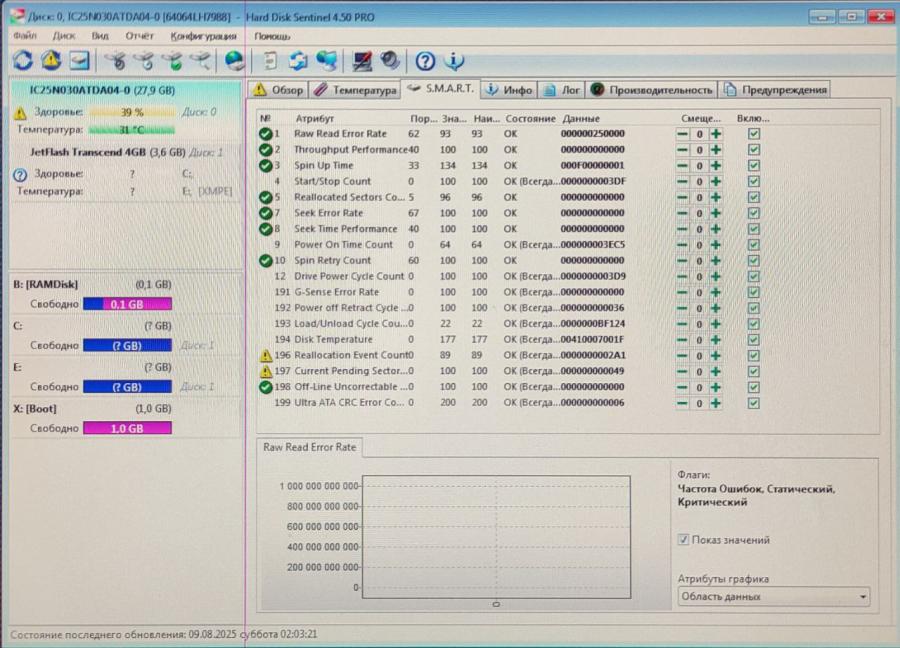Image resolution: width=900 pixels, height=648 pixels.
Task: Click the refresh disk info toolbar icon
Action: [22, 61]
